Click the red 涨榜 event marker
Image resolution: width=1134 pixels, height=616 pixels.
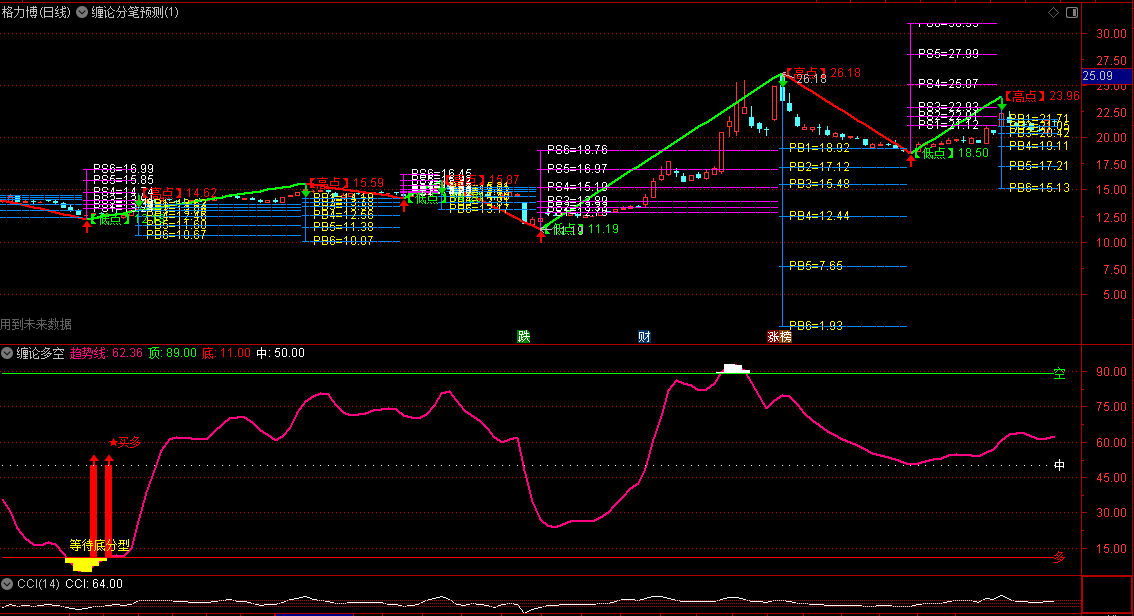[779, 336]
